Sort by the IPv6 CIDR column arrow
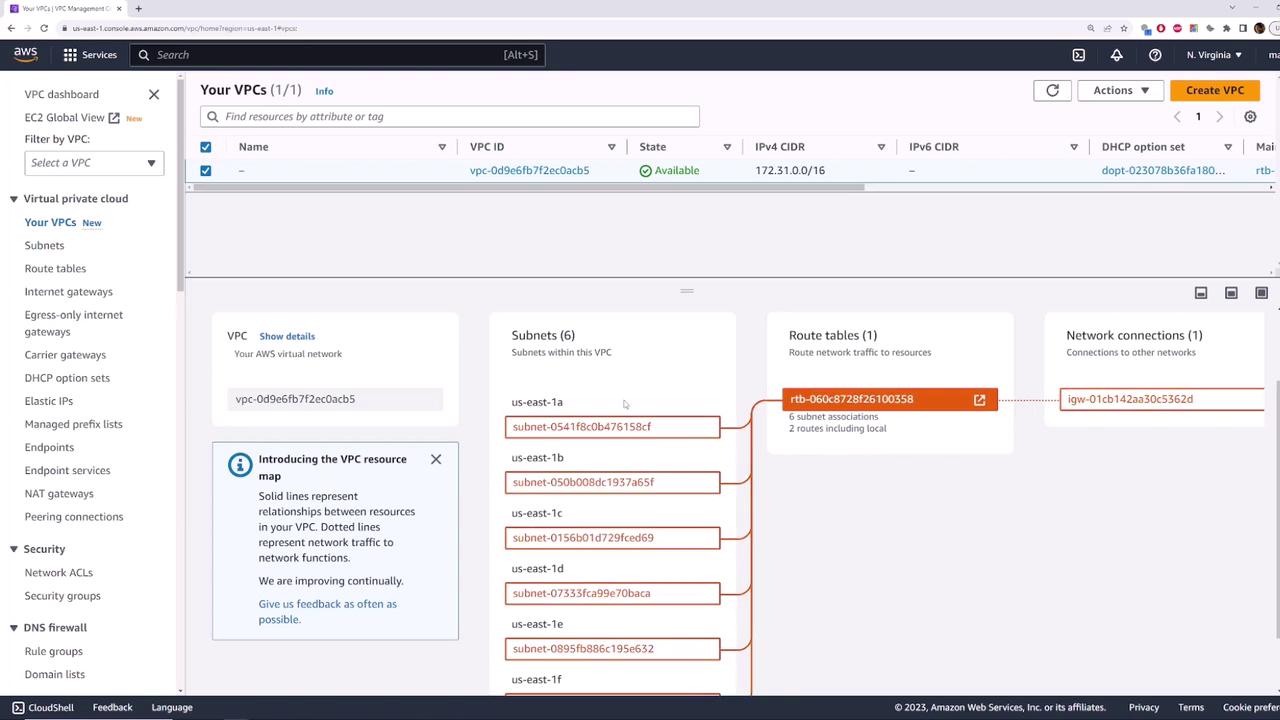The height and width of the screenshot is (720, 1280). (x=1074, y=147)
